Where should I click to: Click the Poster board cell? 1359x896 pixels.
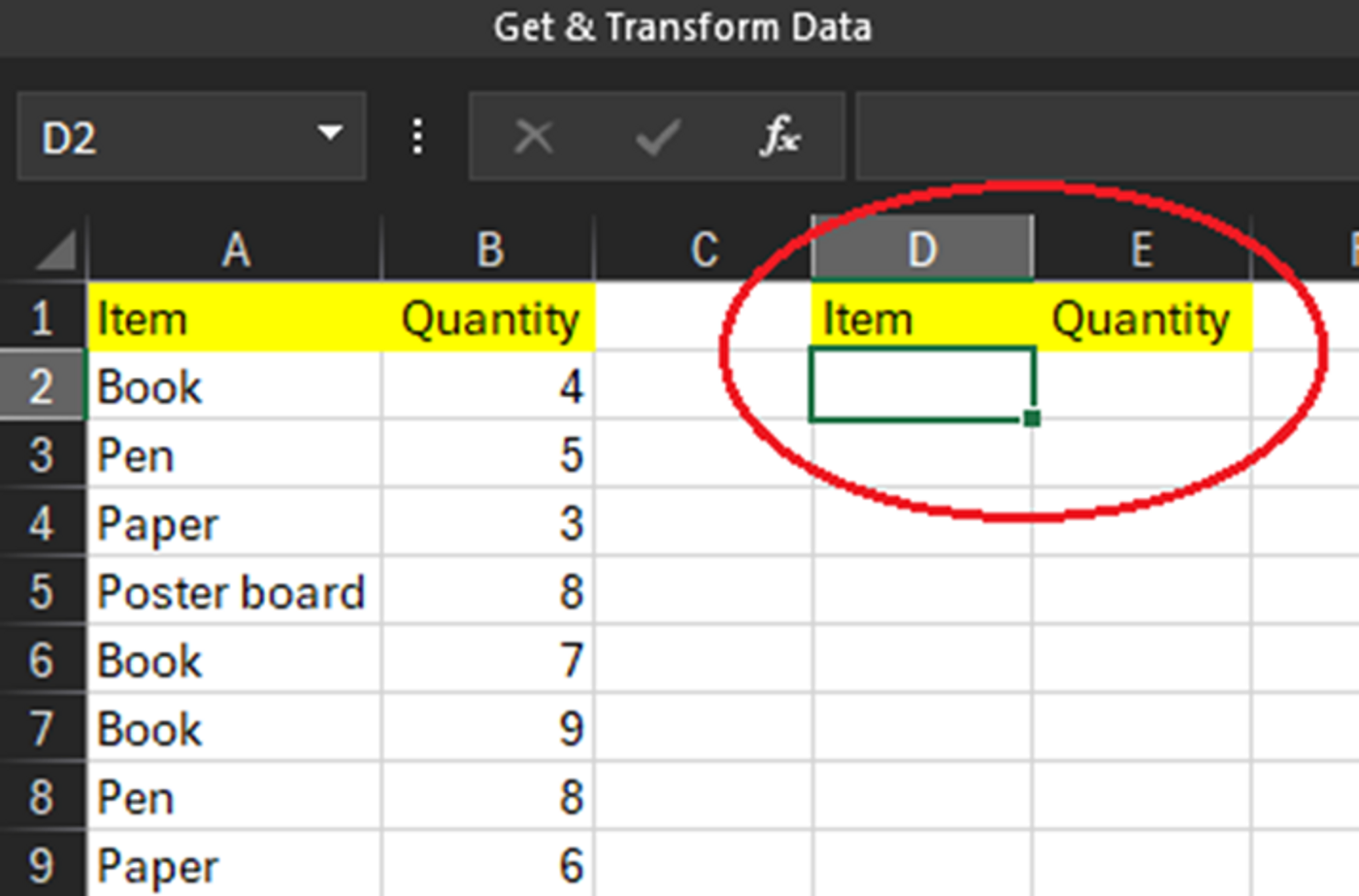[x=233, y=591]
